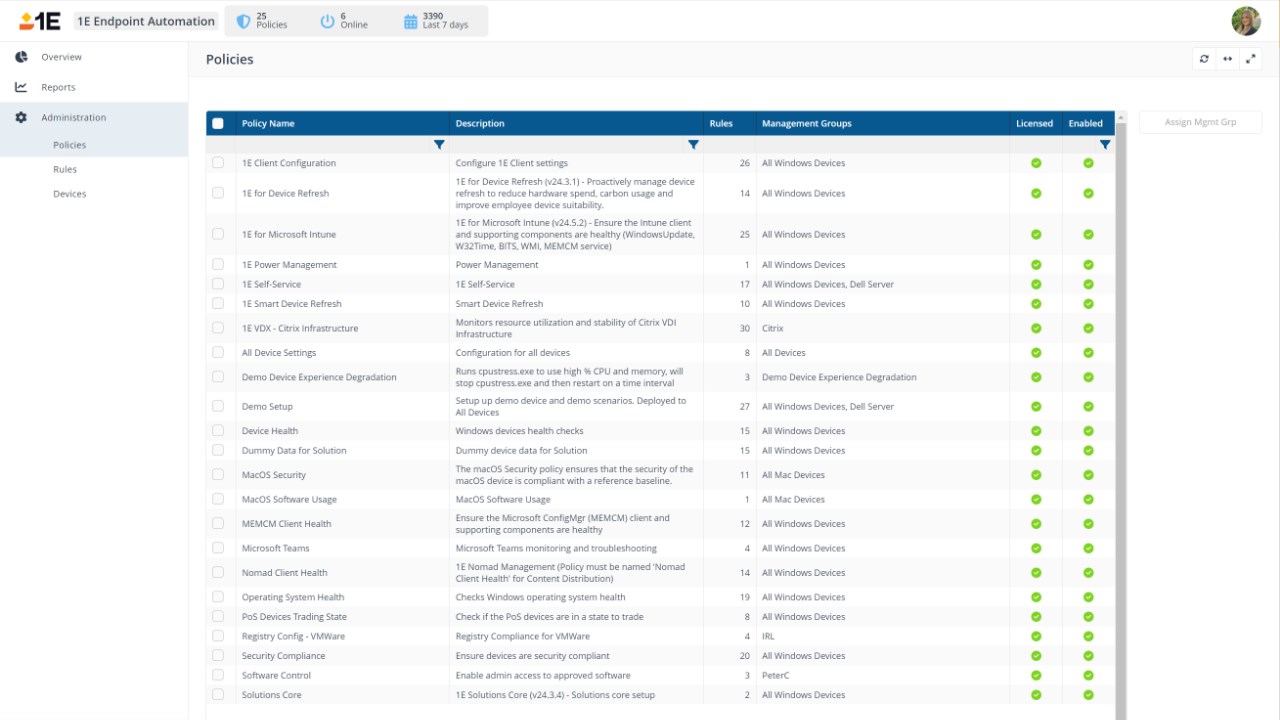1280x720 pixels.
Task: Click Enabled checkmark for Device Health
Action: 1088,431
